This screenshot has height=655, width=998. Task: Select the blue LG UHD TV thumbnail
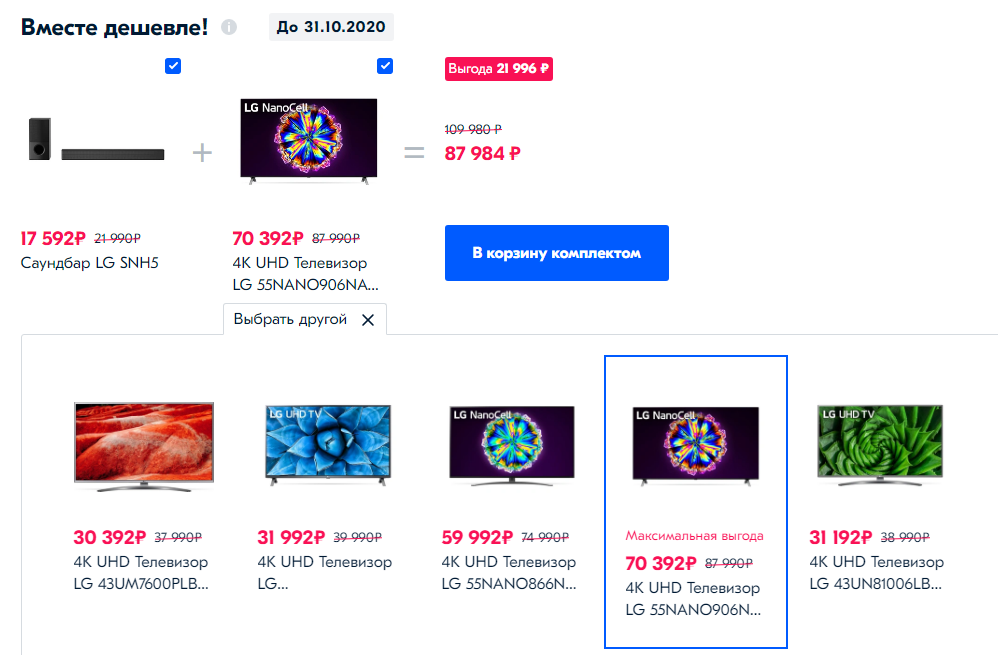328,443
